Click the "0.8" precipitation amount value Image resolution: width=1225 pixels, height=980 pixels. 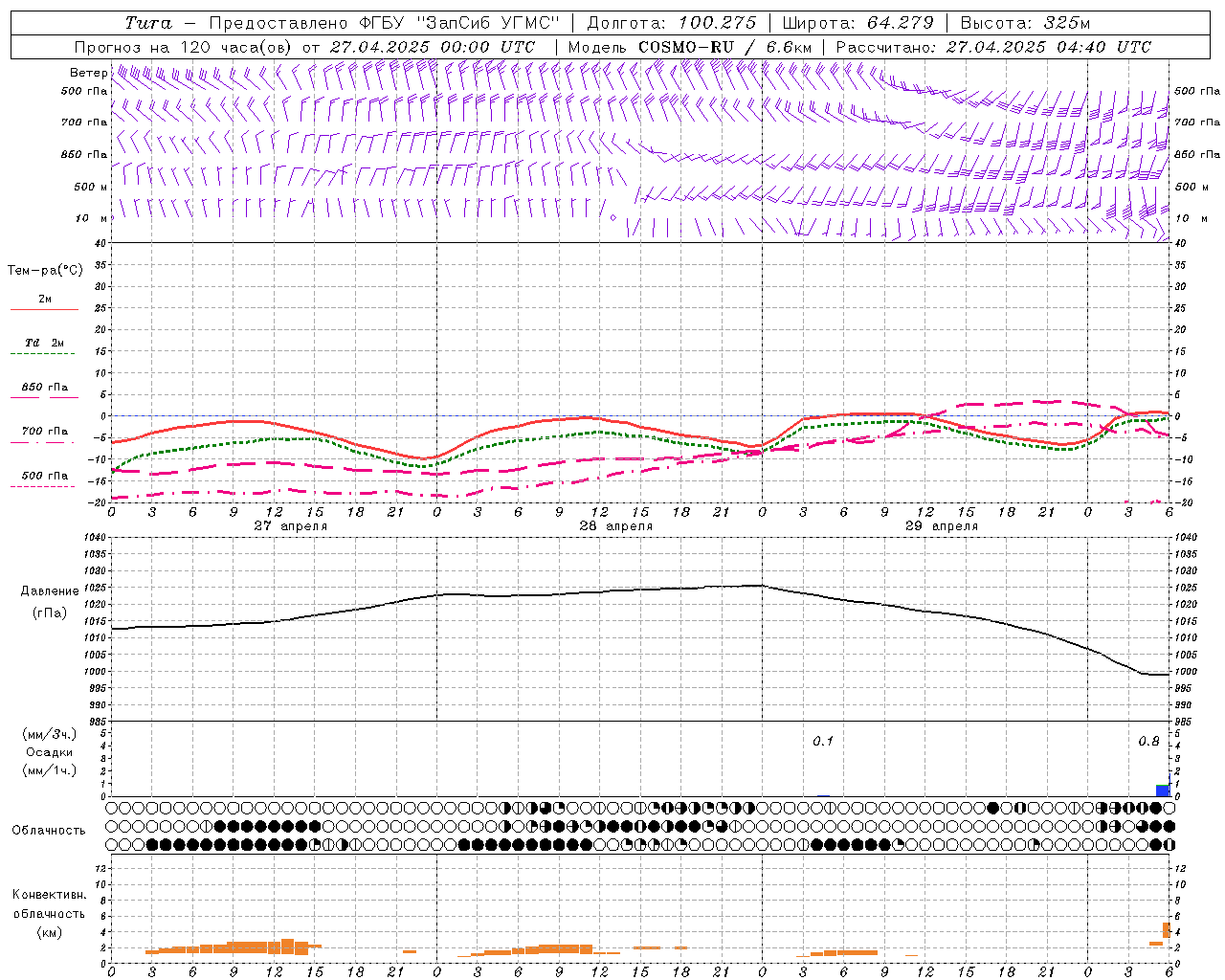[x=1148, y=742]
